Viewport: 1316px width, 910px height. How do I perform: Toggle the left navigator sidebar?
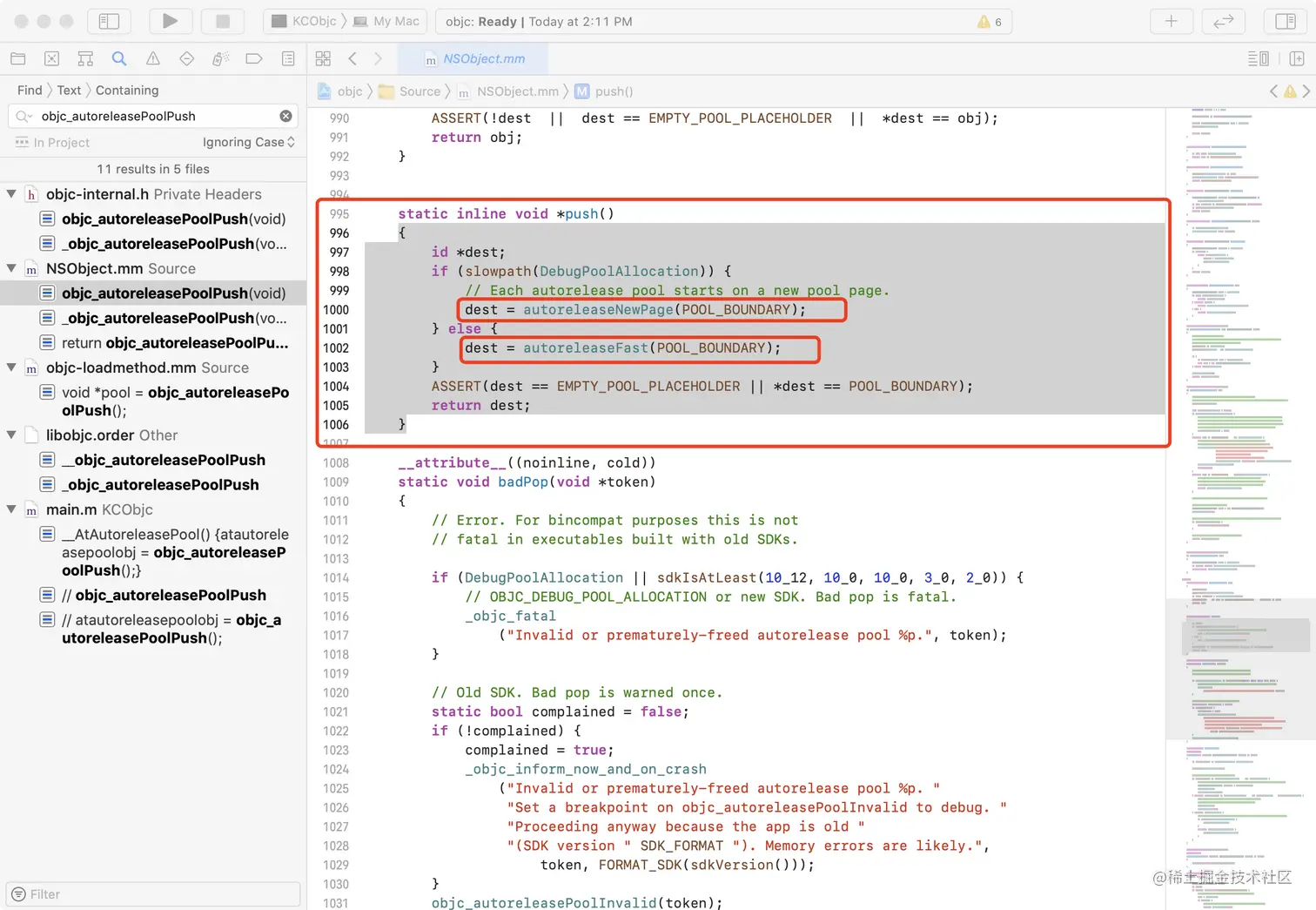[x=109, y=21]
